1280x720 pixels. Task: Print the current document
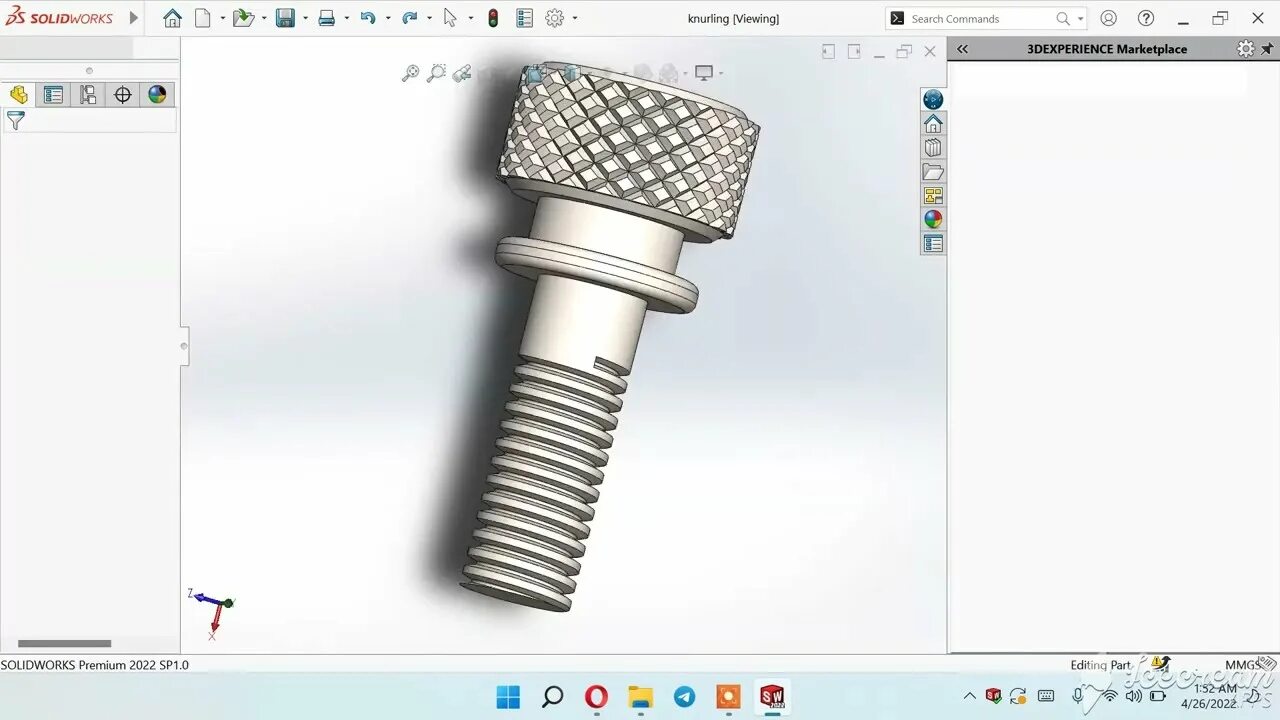327,18
